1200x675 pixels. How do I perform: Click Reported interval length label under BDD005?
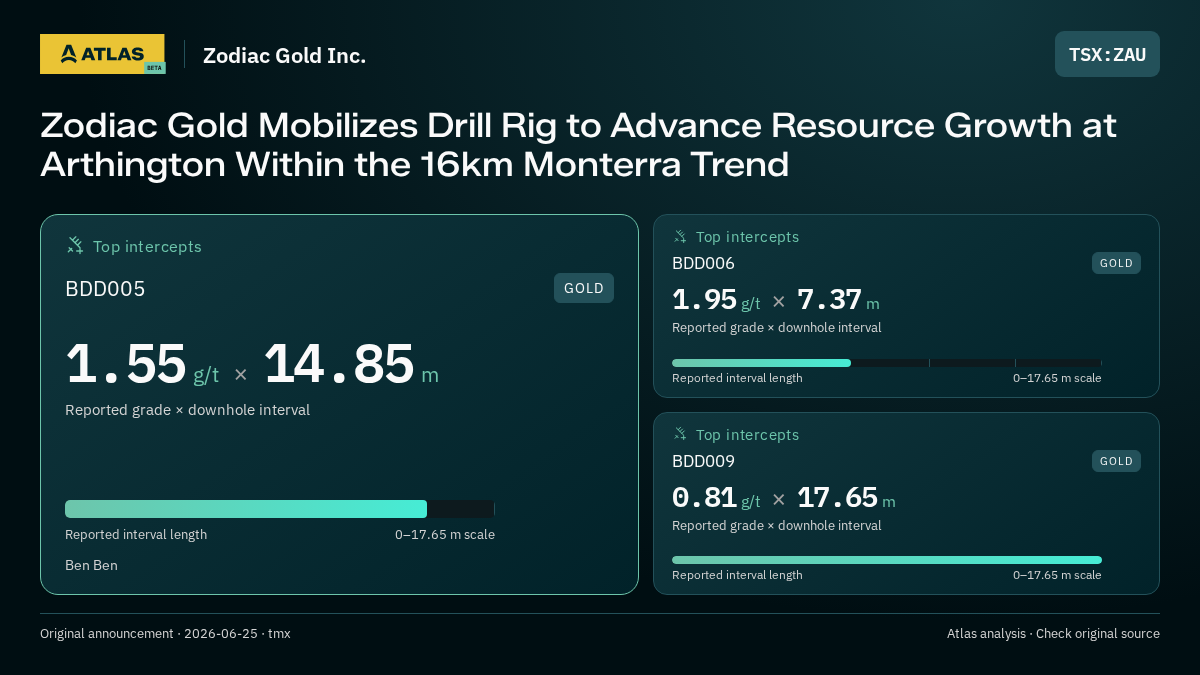pyautogui.click(x=136, y=535)
